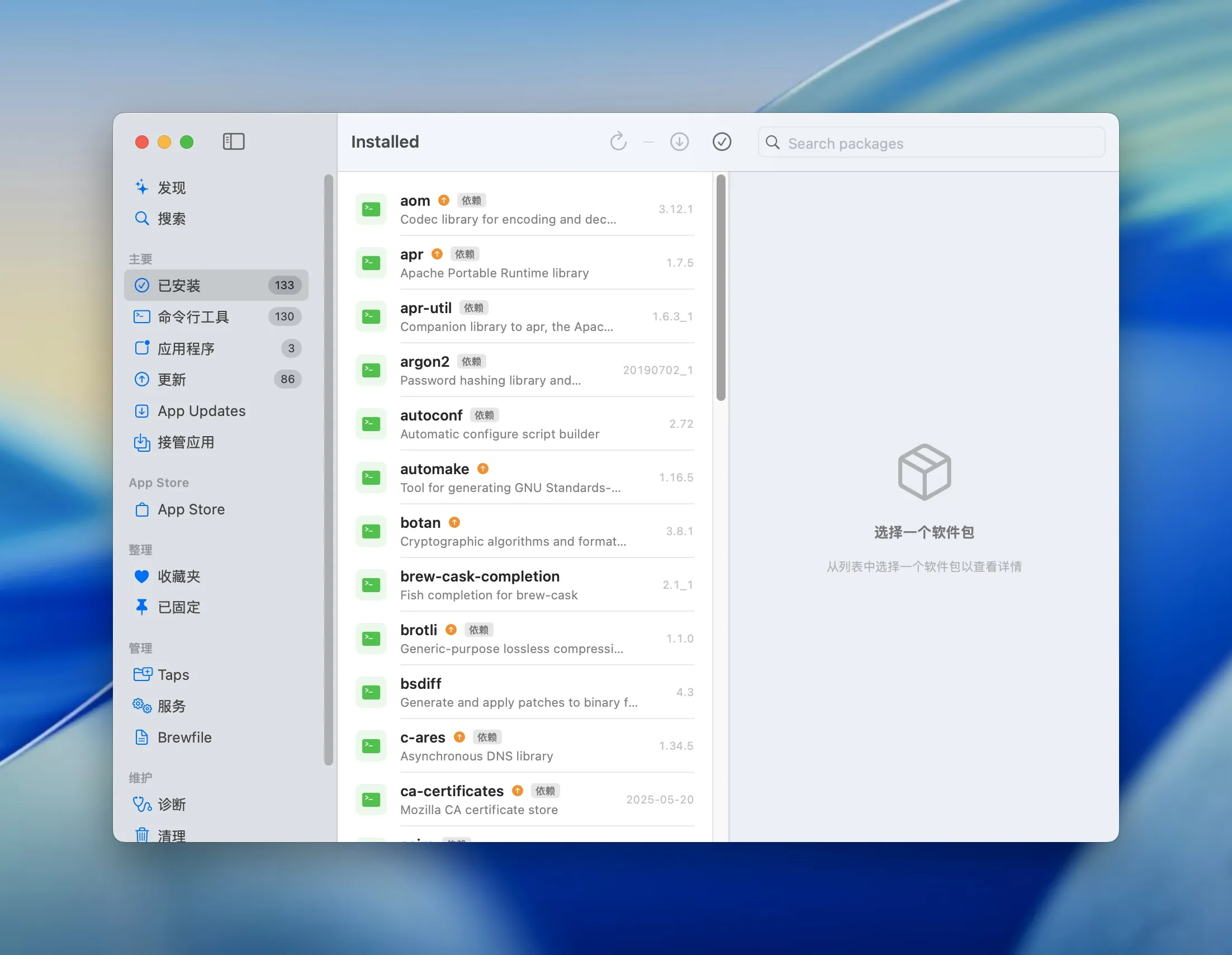Viewport: 1232px width, 955px height.
Task: Open the 发现 (Discover) section
Action: pyautogui.click(x=172, y=187)
